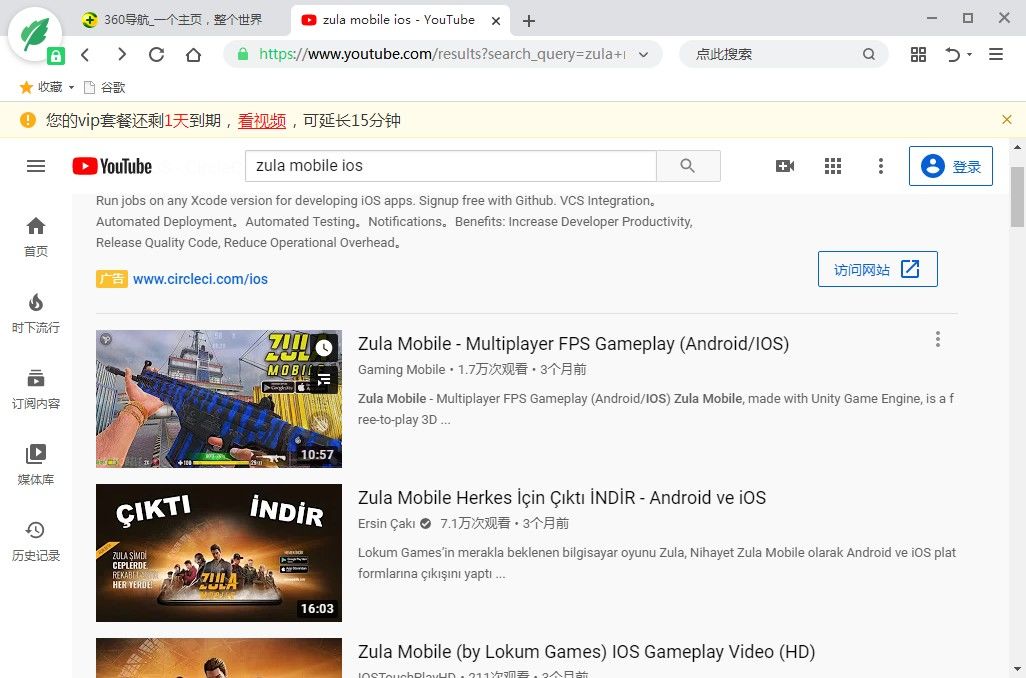Open browser extensions grid icon
Screen dimensions: 1026x678
tap(918, 54)
